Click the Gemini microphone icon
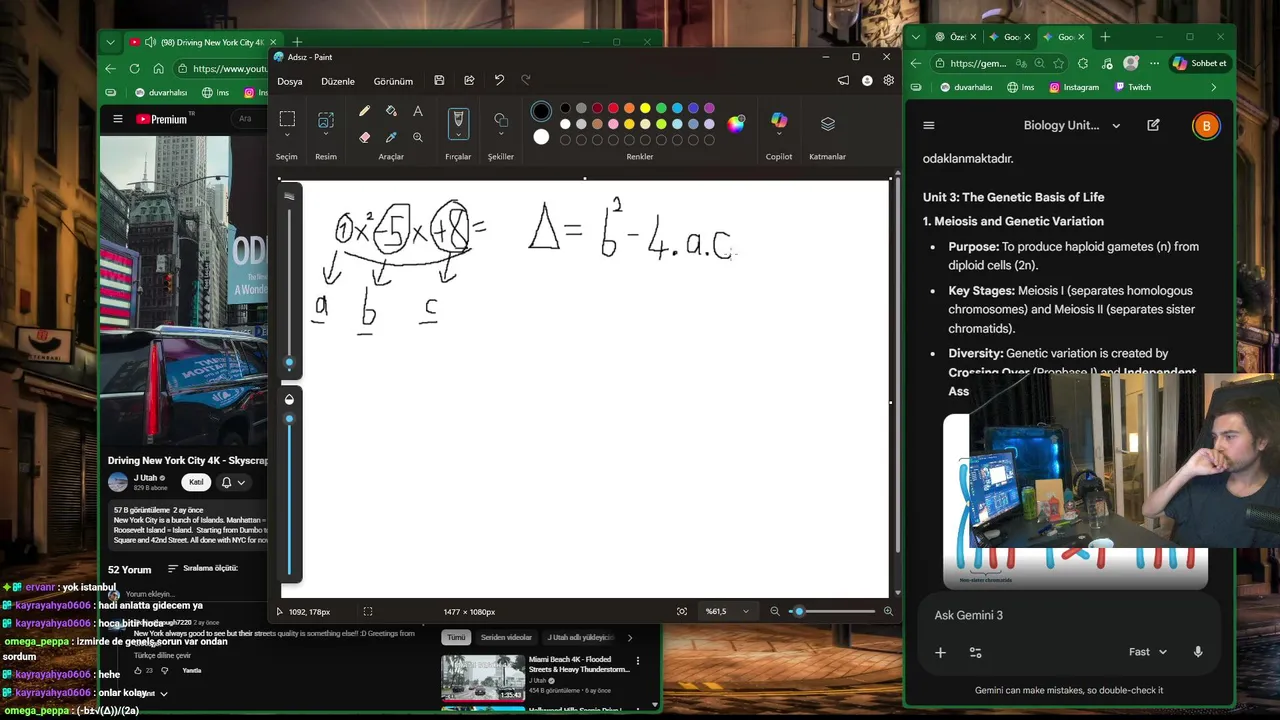The image size is (1280, 720). (1198, 652)
